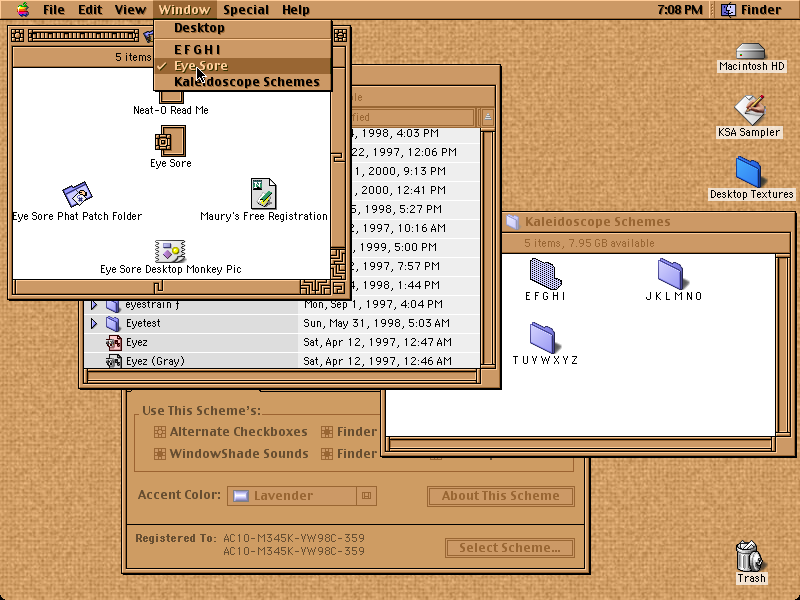Click the Kaleidoscope Schemes horizontal scrollbar
800x600 pixels.
click(581, 444)
